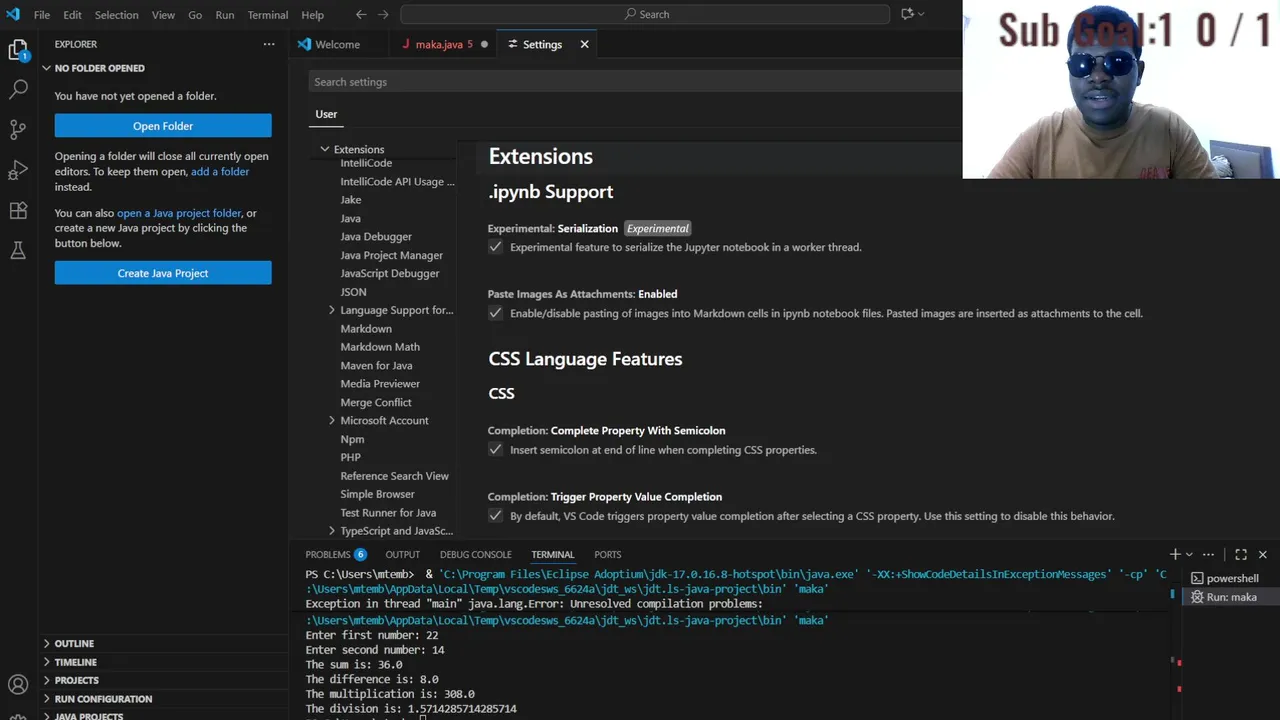
Task: Open the Run and Debug view icon
Action: coord(18,171)
